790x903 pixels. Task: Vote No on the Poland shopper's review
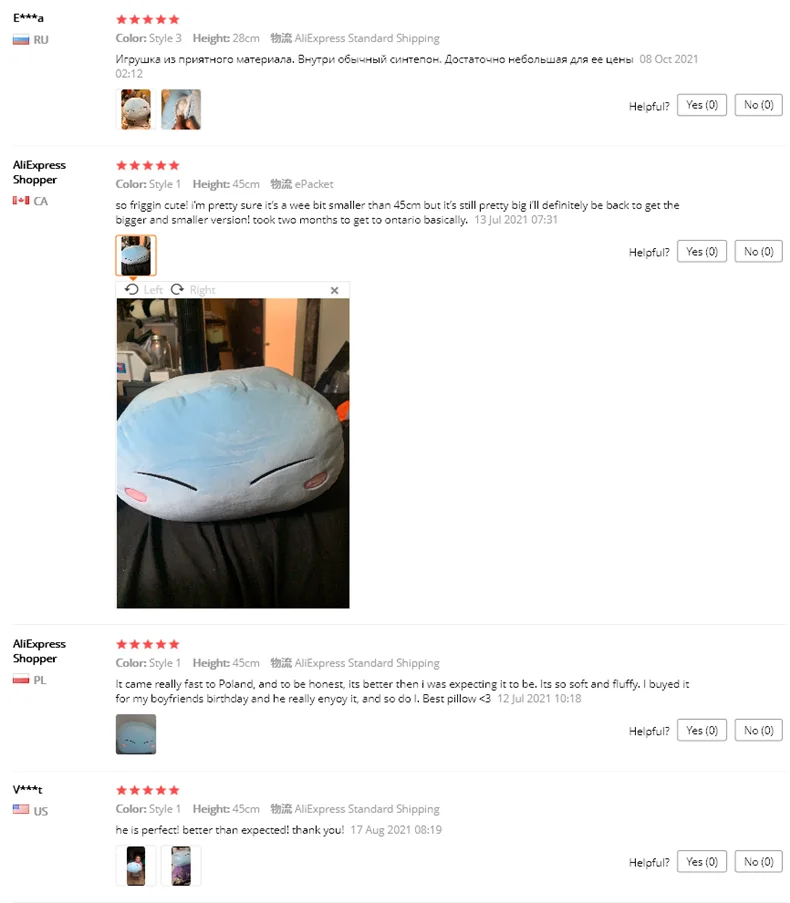point(758,730)
